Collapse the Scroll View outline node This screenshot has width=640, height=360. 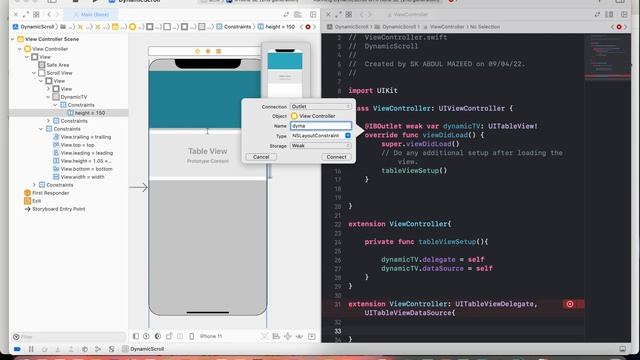point(34,73)
